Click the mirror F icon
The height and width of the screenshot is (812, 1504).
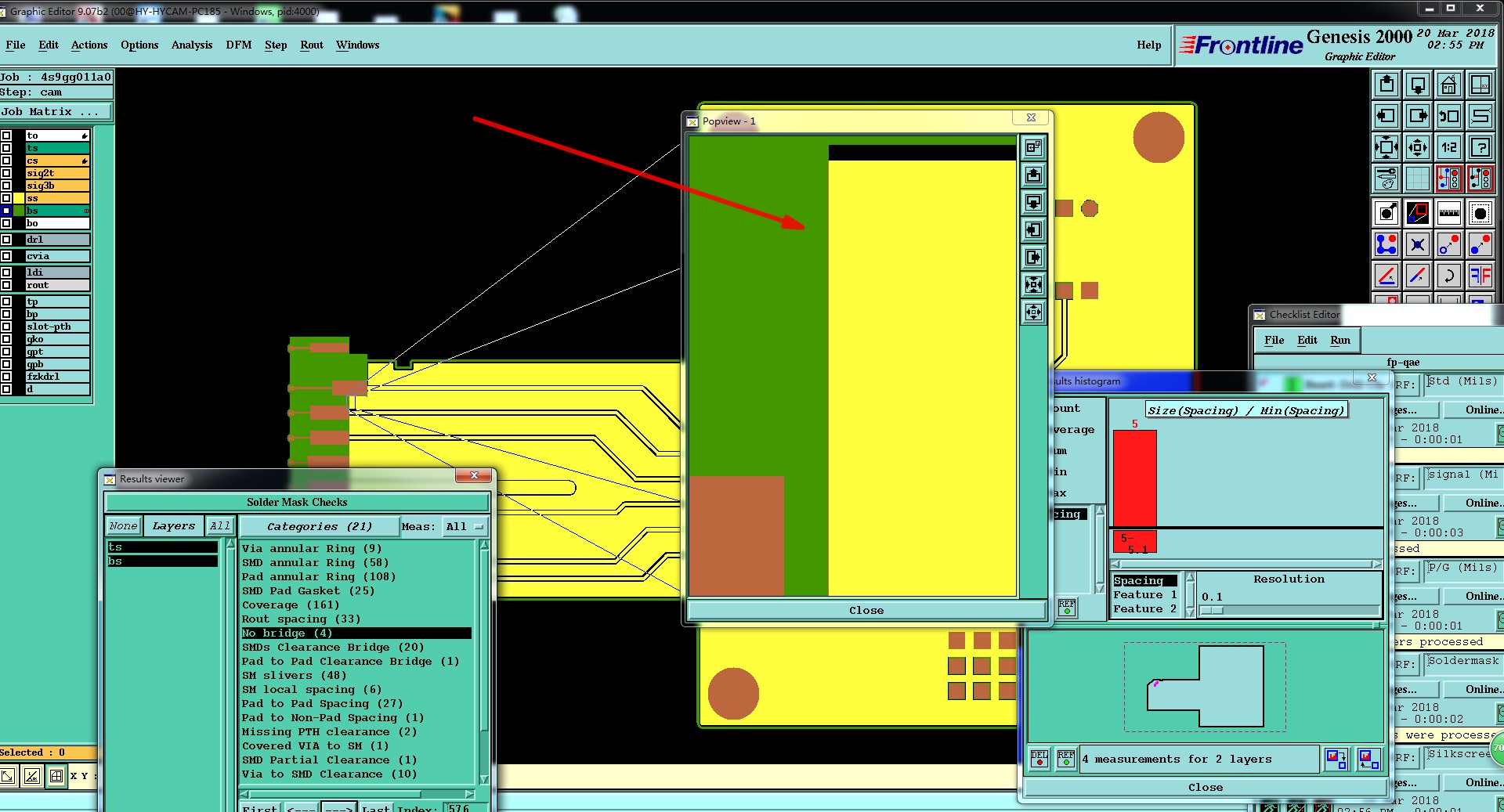1480,275
